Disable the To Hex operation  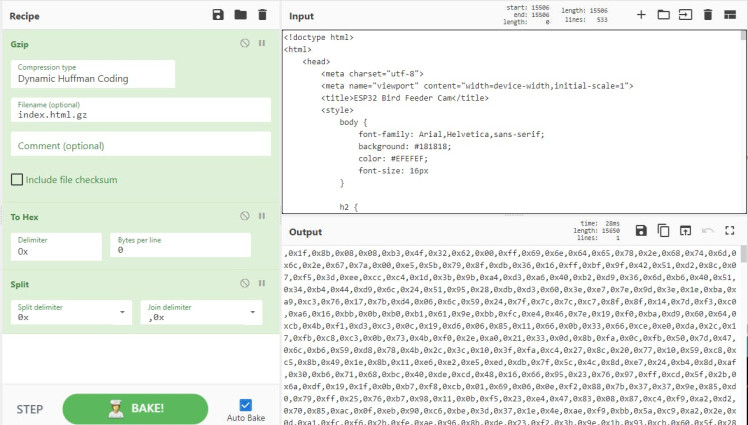245,216
